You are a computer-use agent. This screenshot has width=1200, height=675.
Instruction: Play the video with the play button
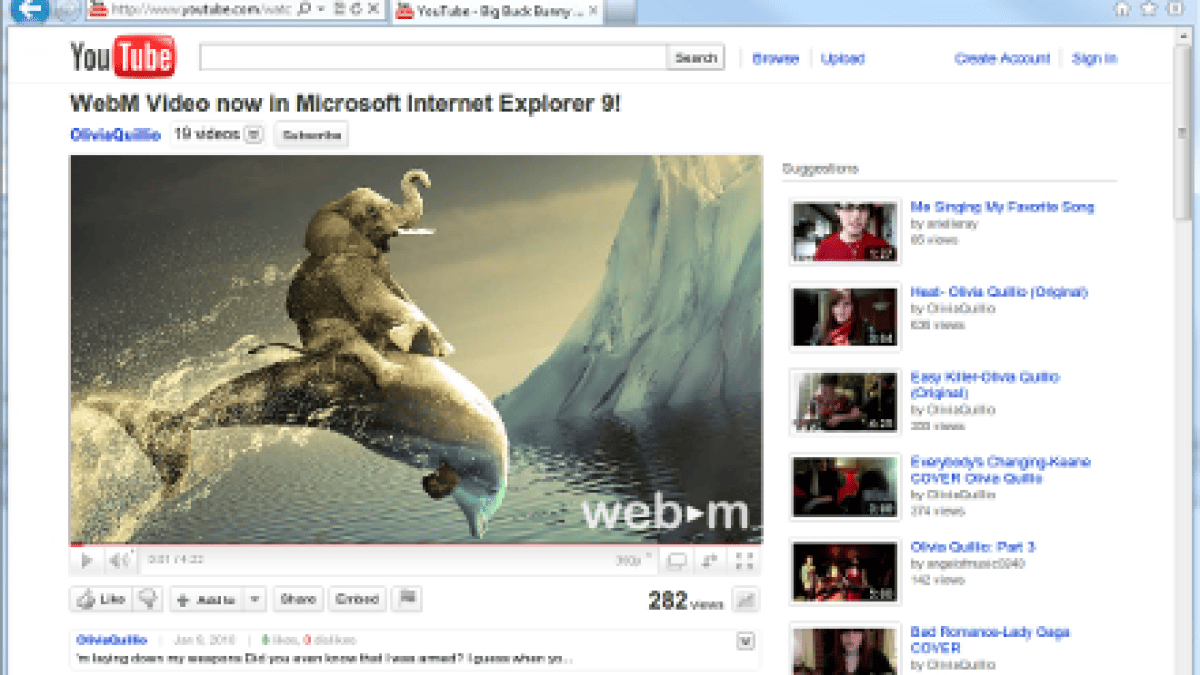pyautogui.click(x=87, y=561)
